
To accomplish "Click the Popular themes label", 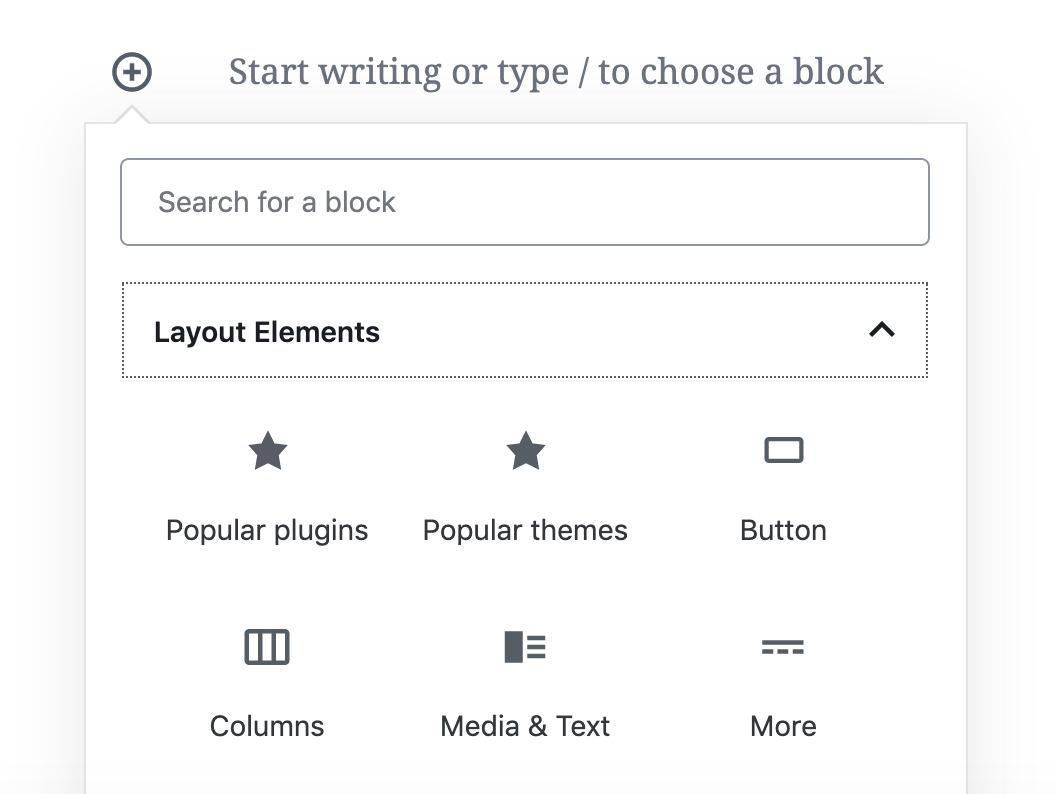I will tap(525, 530).
